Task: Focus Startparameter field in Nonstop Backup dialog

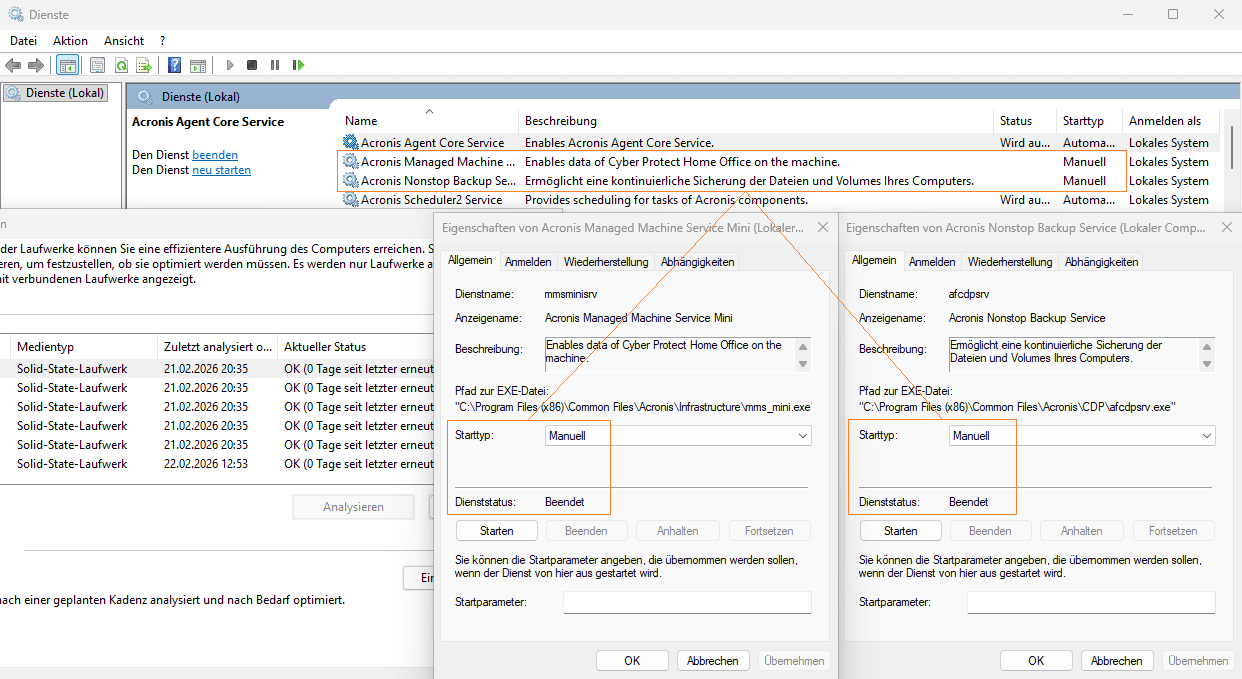Action: [1091, 602]
